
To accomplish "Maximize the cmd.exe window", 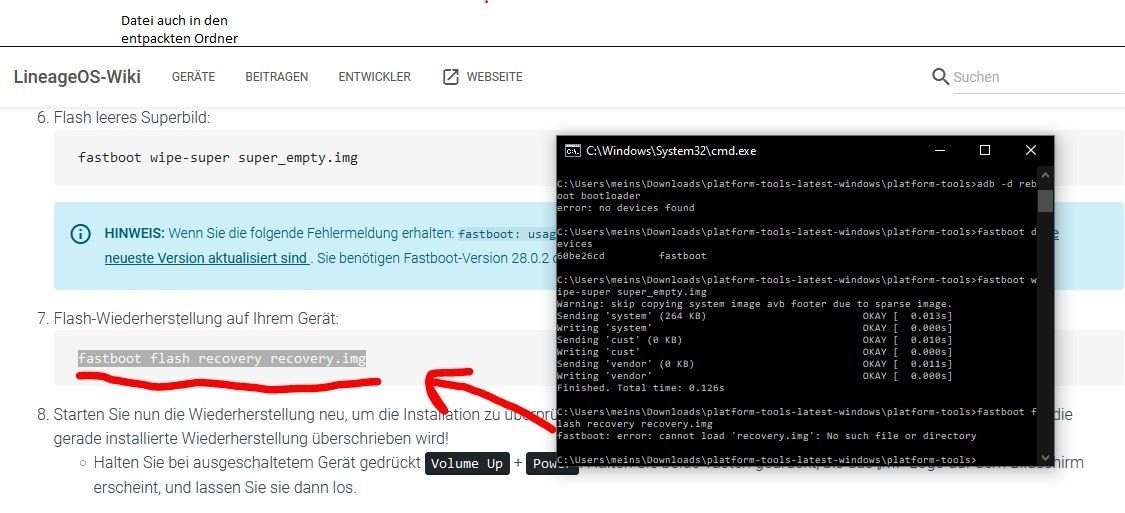I will click(985, 150).
